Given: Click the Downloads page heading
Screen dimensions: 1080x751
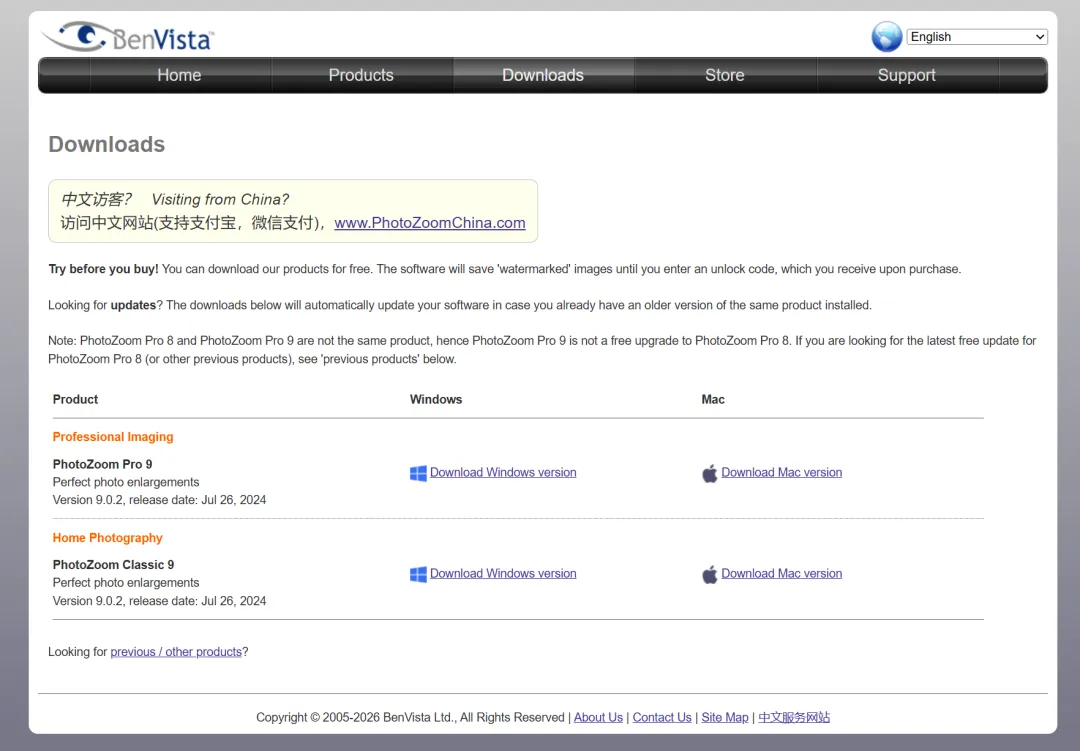Looking at the screenshot, I should coord(107,144).
